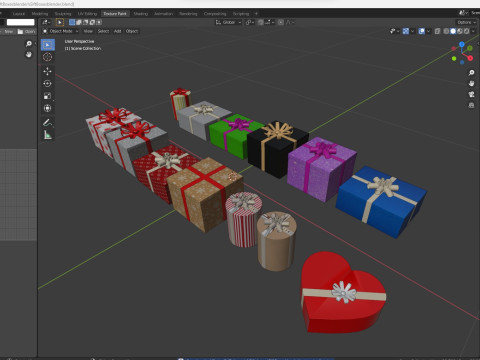
Task: Click the blue Z axis gizmo handle
Action: pos(462,44)
